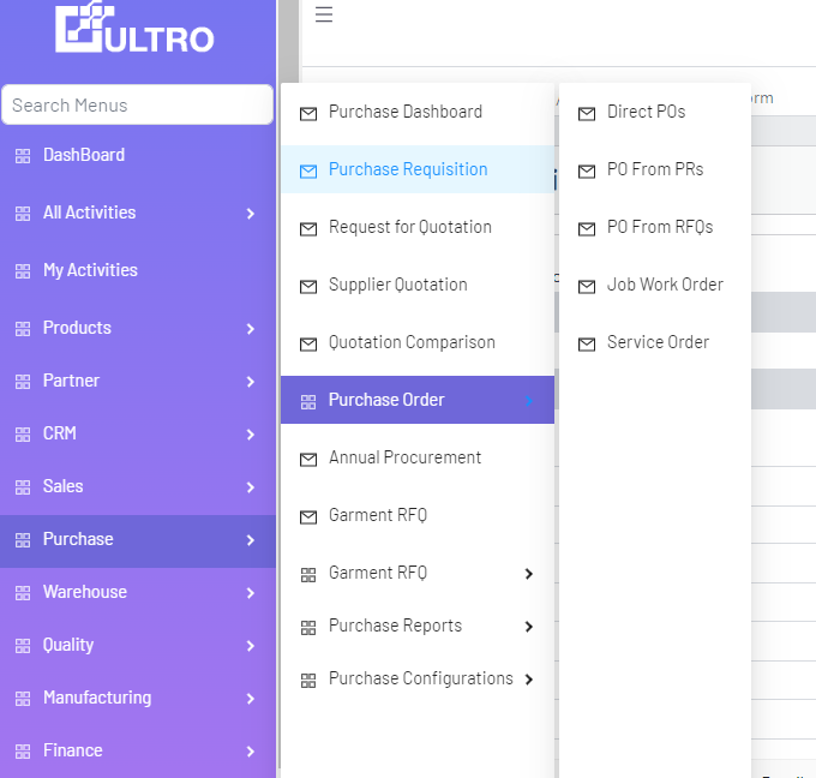This screenshot has width=816, height=778.
Task: Open Purchase Requisition menu item
Action: pyautogui.click(x=408, y=169)
